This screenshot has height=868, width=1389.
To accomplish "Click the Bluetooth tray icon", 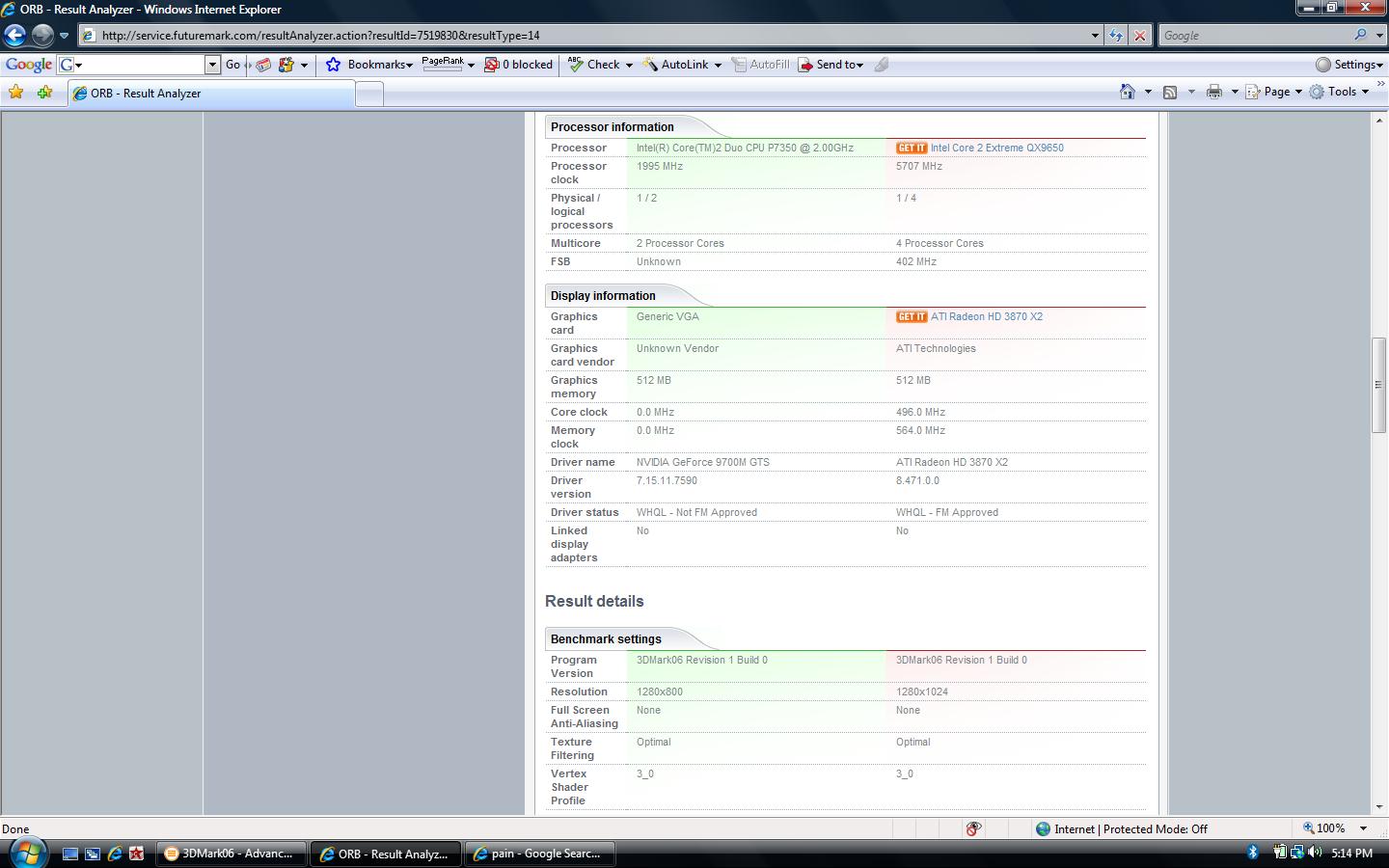I will 1253,853.
